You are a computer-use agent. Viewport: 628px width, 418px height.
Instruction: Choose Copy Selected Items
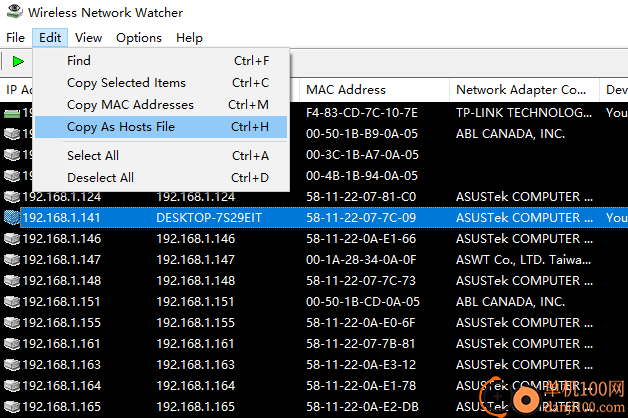161,83
